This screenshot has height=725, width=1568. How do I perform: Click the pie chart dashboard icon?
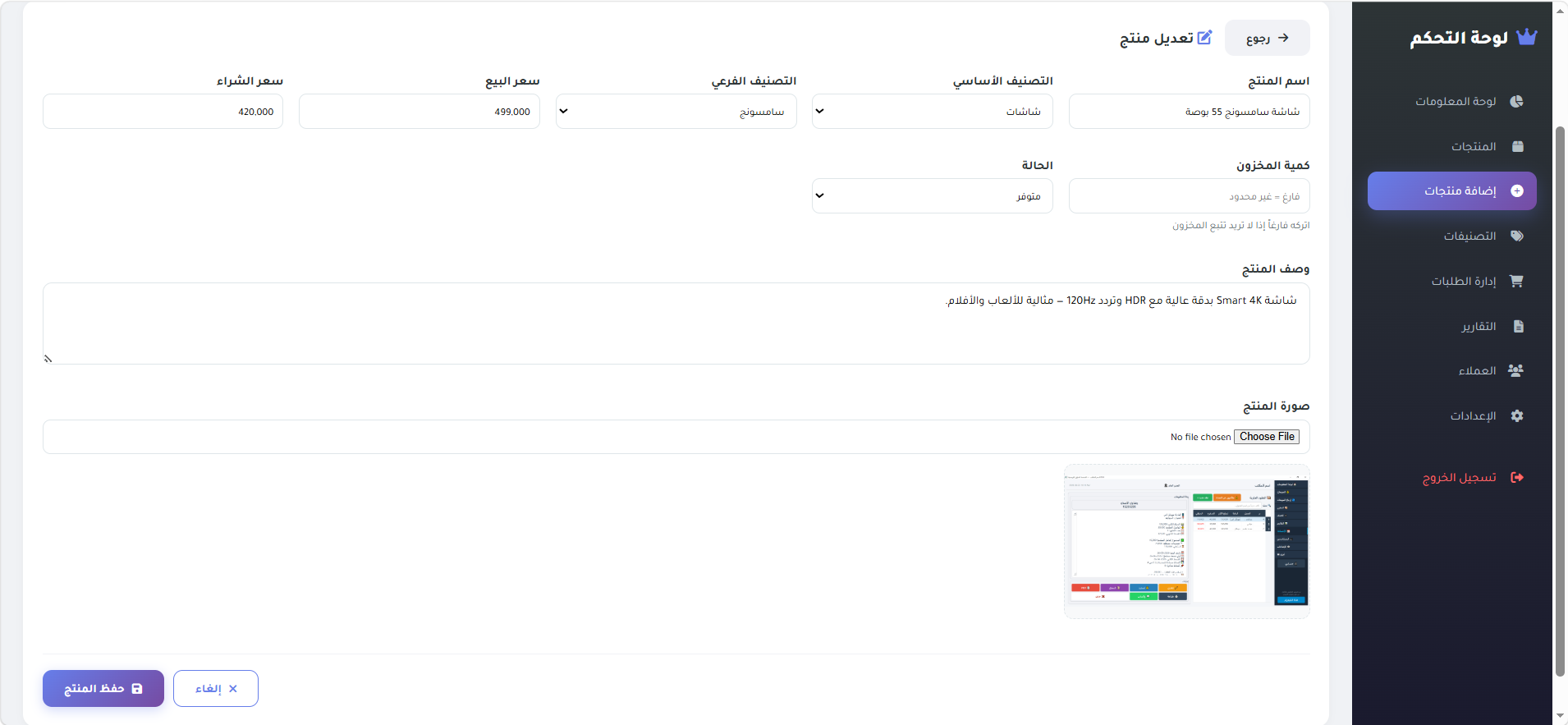click(x=1516, y=101)
